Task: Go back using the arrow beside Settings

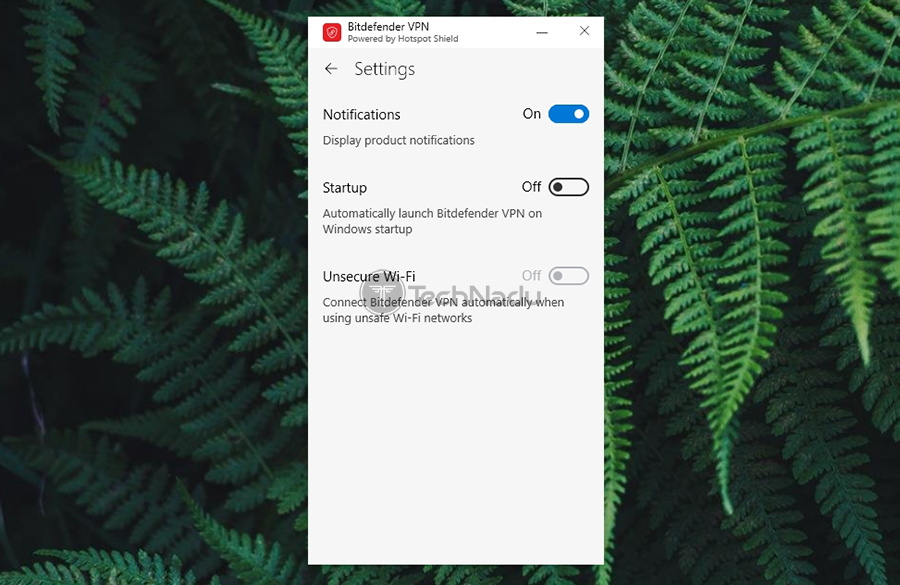Action: point(331,69)
